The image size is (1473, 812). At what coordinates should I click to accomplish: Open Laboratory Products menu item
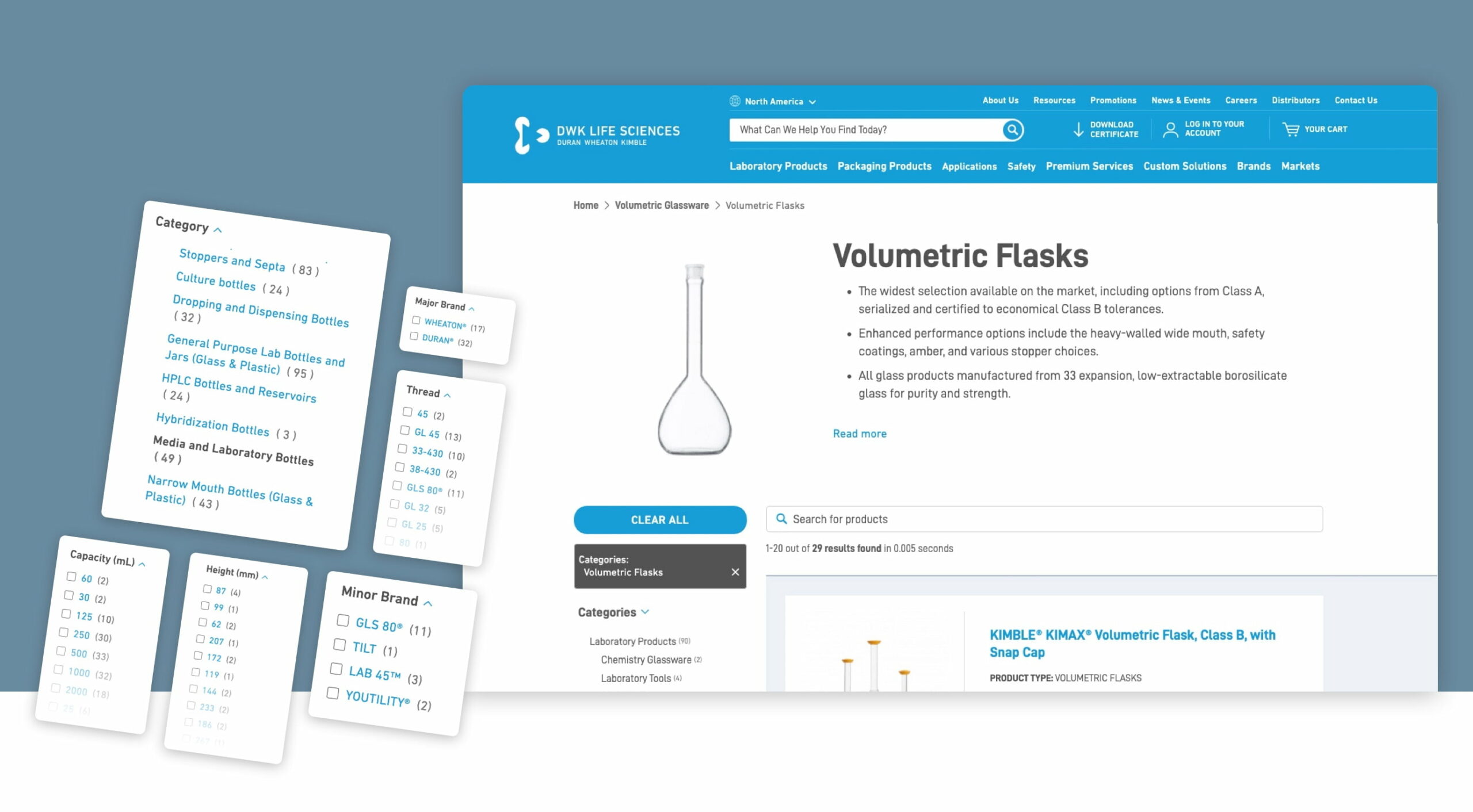pyautogui.click(x=778, y=166)
